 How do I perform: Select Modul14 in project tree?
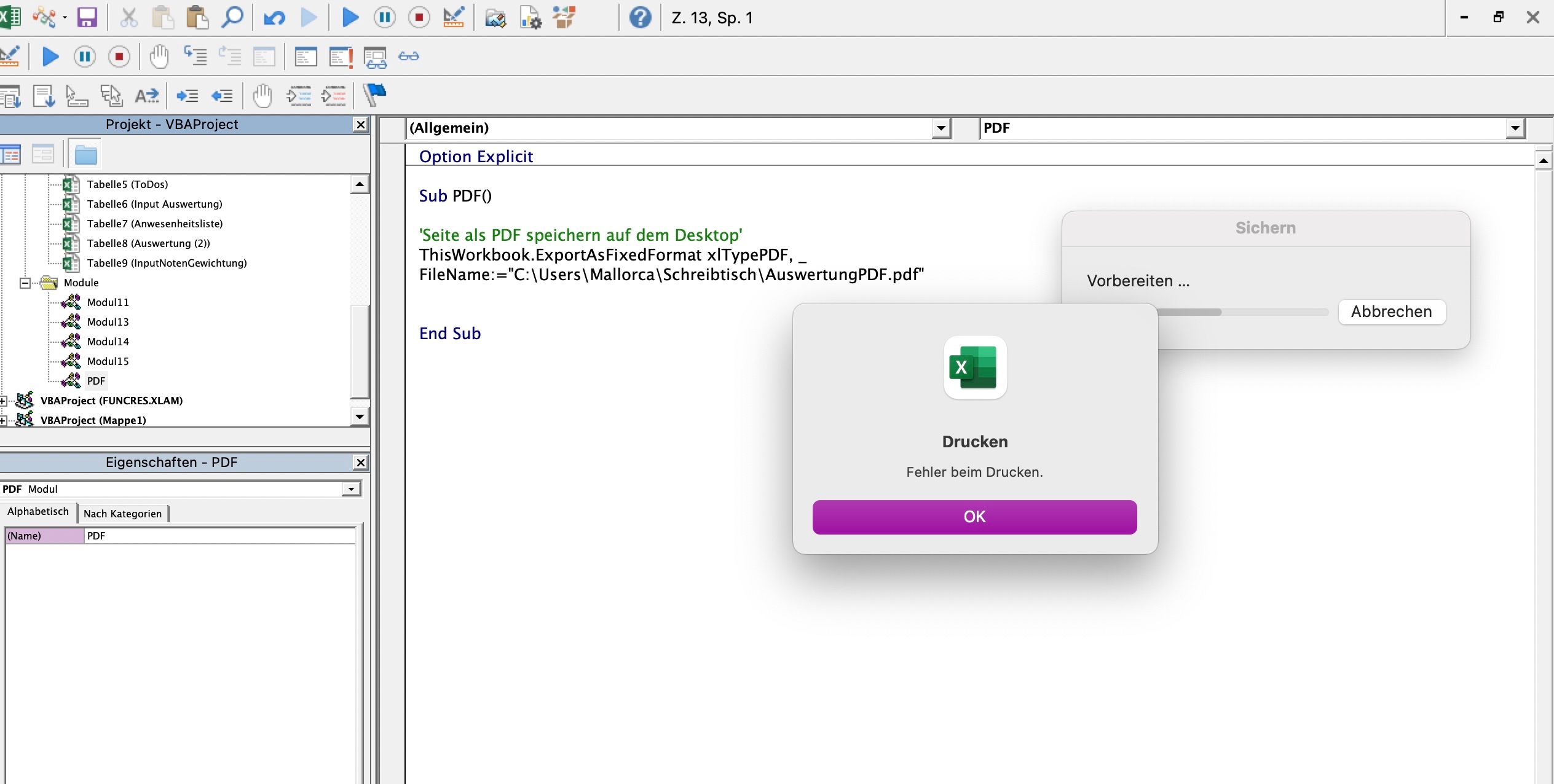click(x=108, y=342)
